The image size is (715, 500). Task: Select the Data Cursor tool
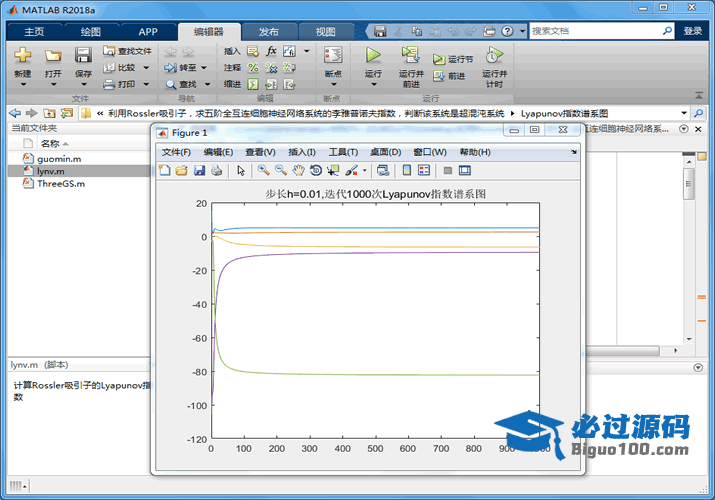point(333,171)
